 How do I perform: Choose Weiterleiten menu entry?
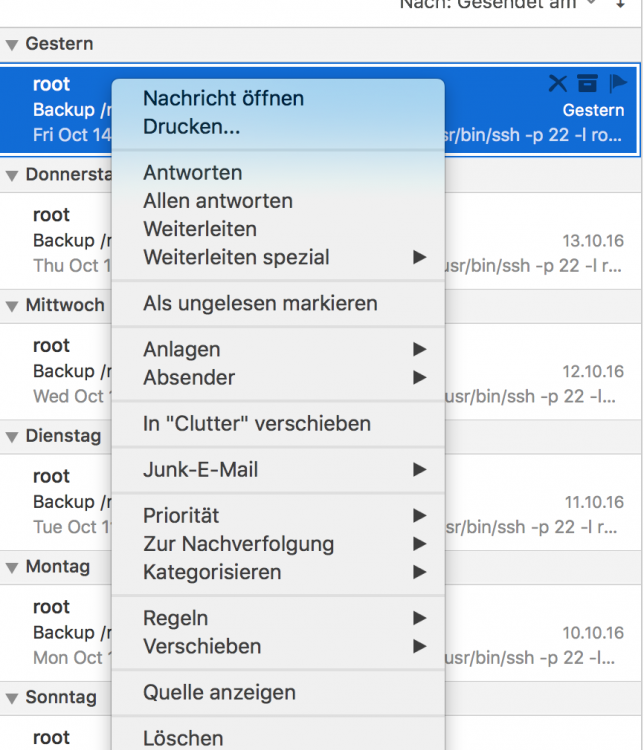pos(278,229)
